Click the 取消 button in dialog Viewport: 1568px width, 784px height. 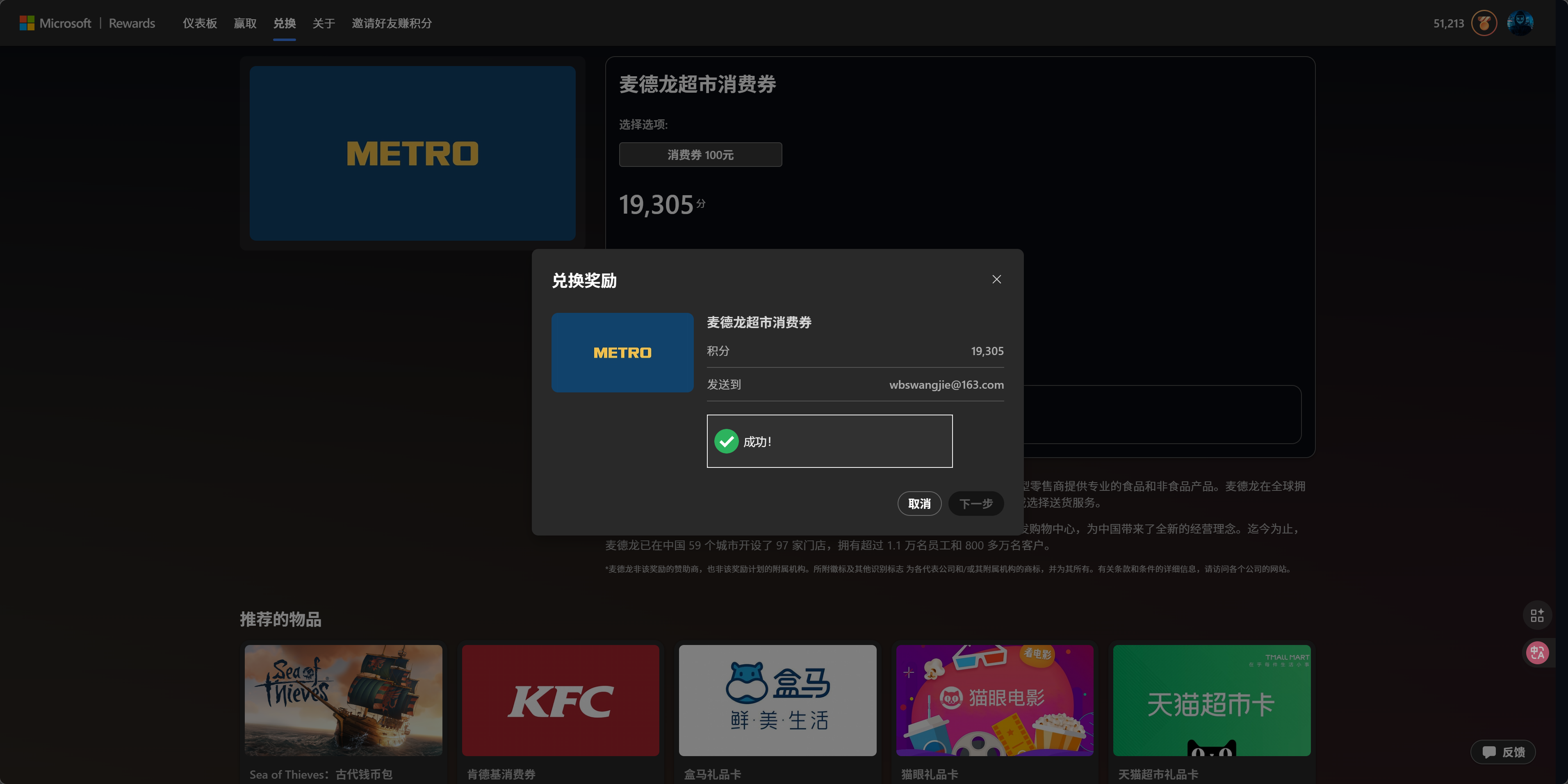point(919,504)
